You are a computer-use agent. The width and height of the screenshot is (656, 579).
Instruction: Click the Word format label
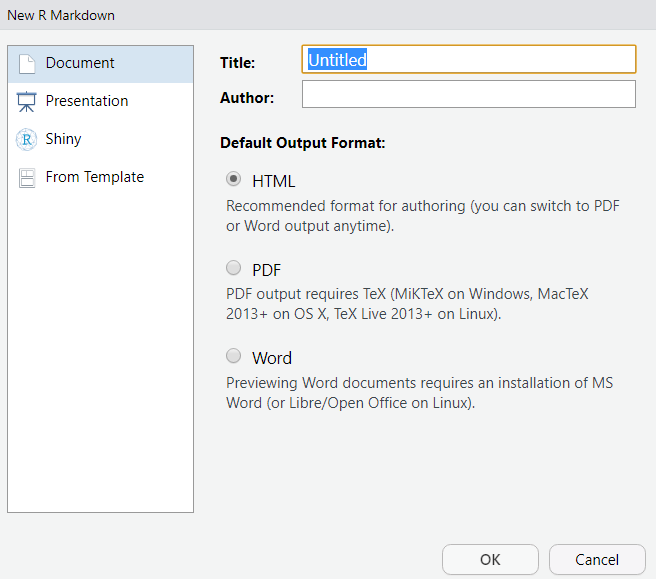tap(272, 359)
